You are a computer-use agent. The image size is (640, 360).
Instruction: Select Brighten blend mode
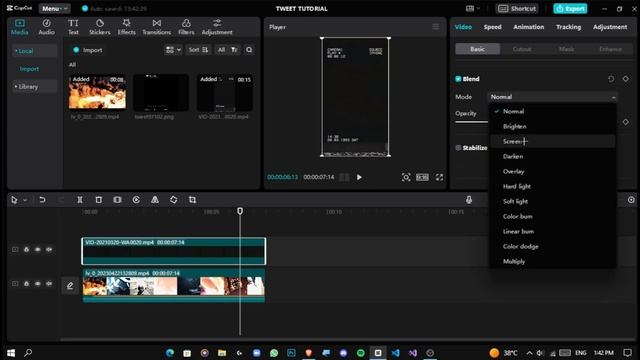click(553, 127)
